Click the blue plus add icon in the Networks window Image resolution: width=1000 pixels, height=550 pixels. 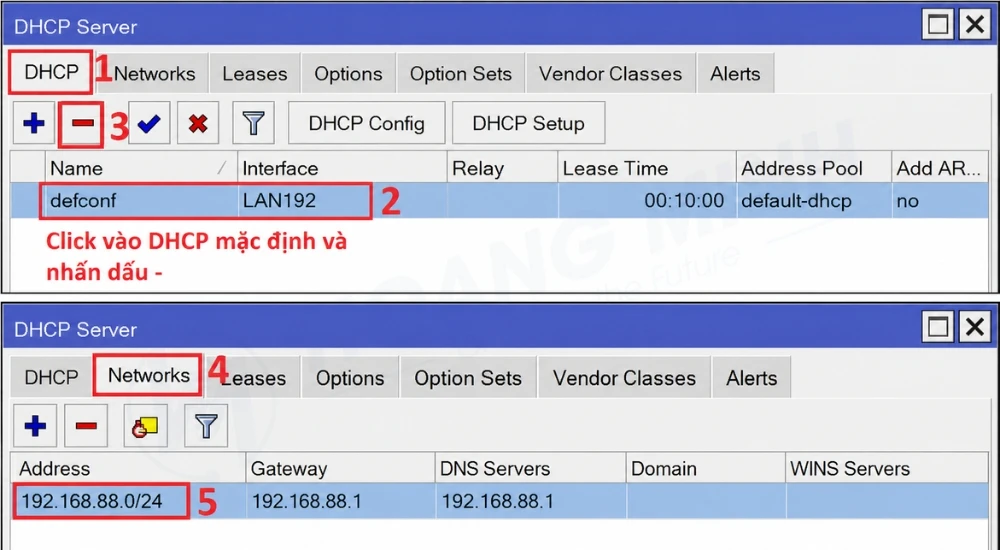click(x=35, y=426)
